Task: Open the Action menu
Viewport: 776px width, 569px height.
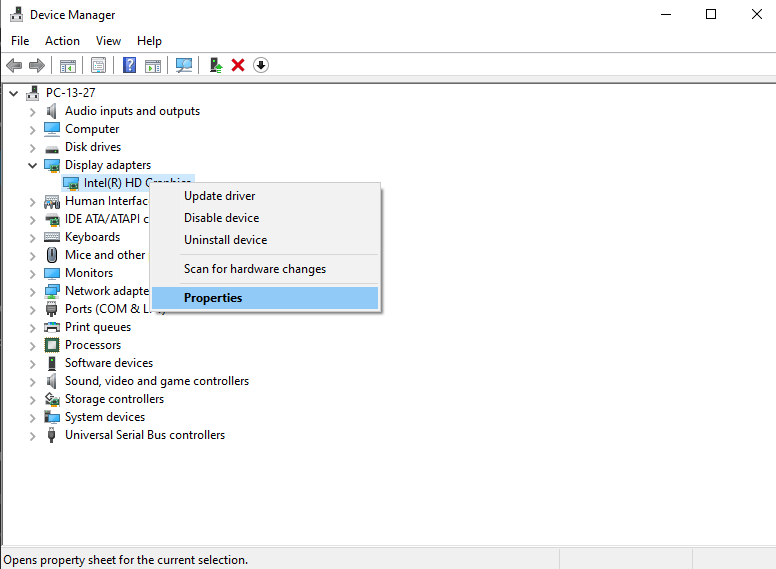Action: (62, 41)
